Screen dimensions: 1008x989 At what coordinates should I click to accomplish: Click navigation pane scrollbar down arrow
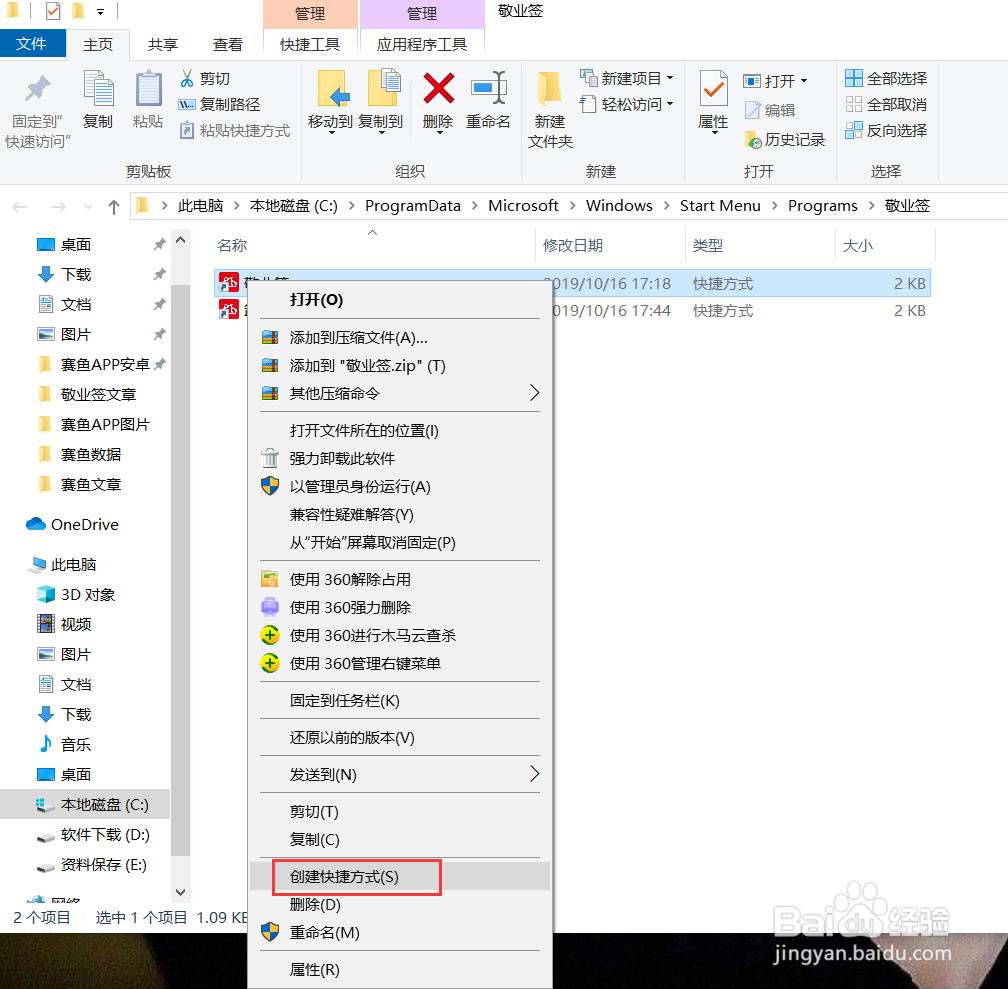[181, 893]
